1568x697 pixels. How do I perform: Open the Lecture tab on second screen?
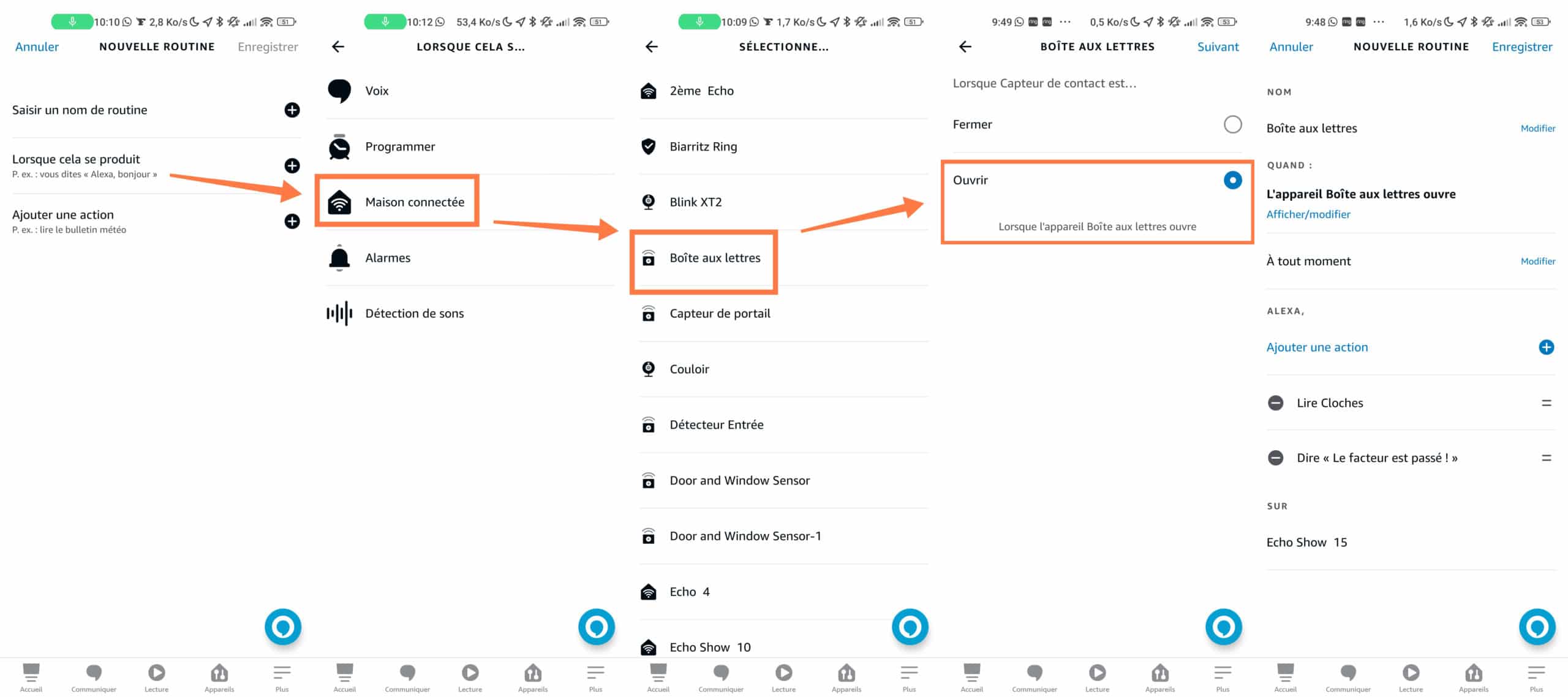470,677
